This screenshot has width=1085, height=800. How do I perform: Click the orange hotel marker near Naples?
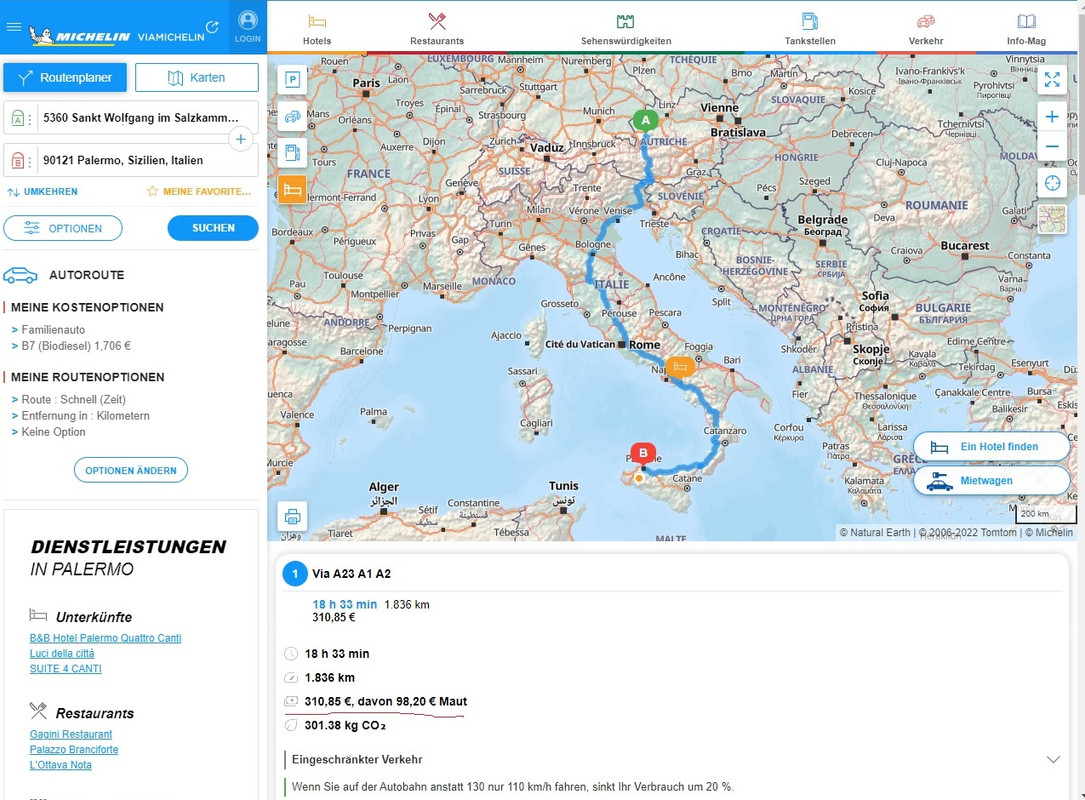(680, 367)
